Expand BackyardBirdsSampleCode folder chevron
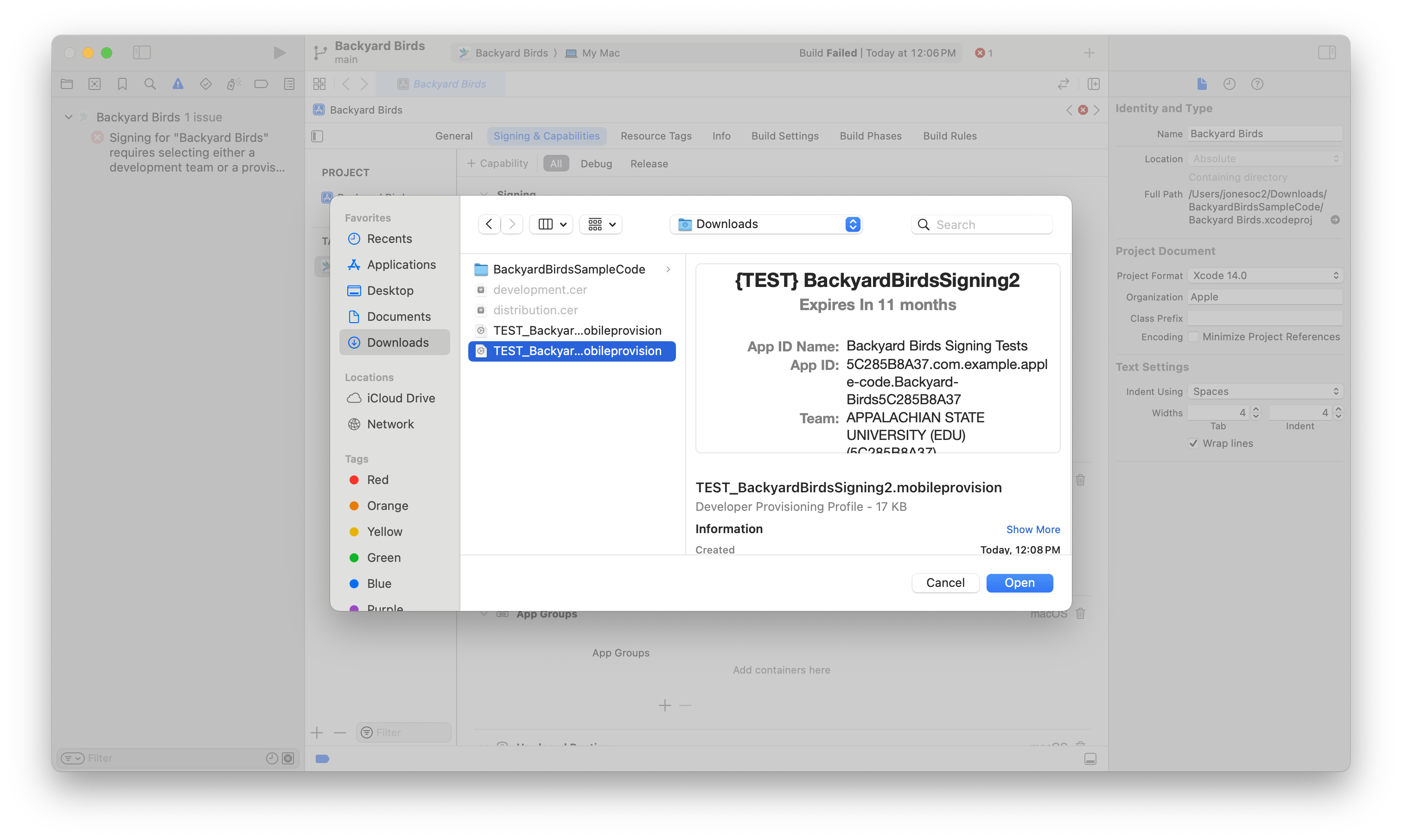The width and height of the screenshot is (1402, 840). point(669,269)
